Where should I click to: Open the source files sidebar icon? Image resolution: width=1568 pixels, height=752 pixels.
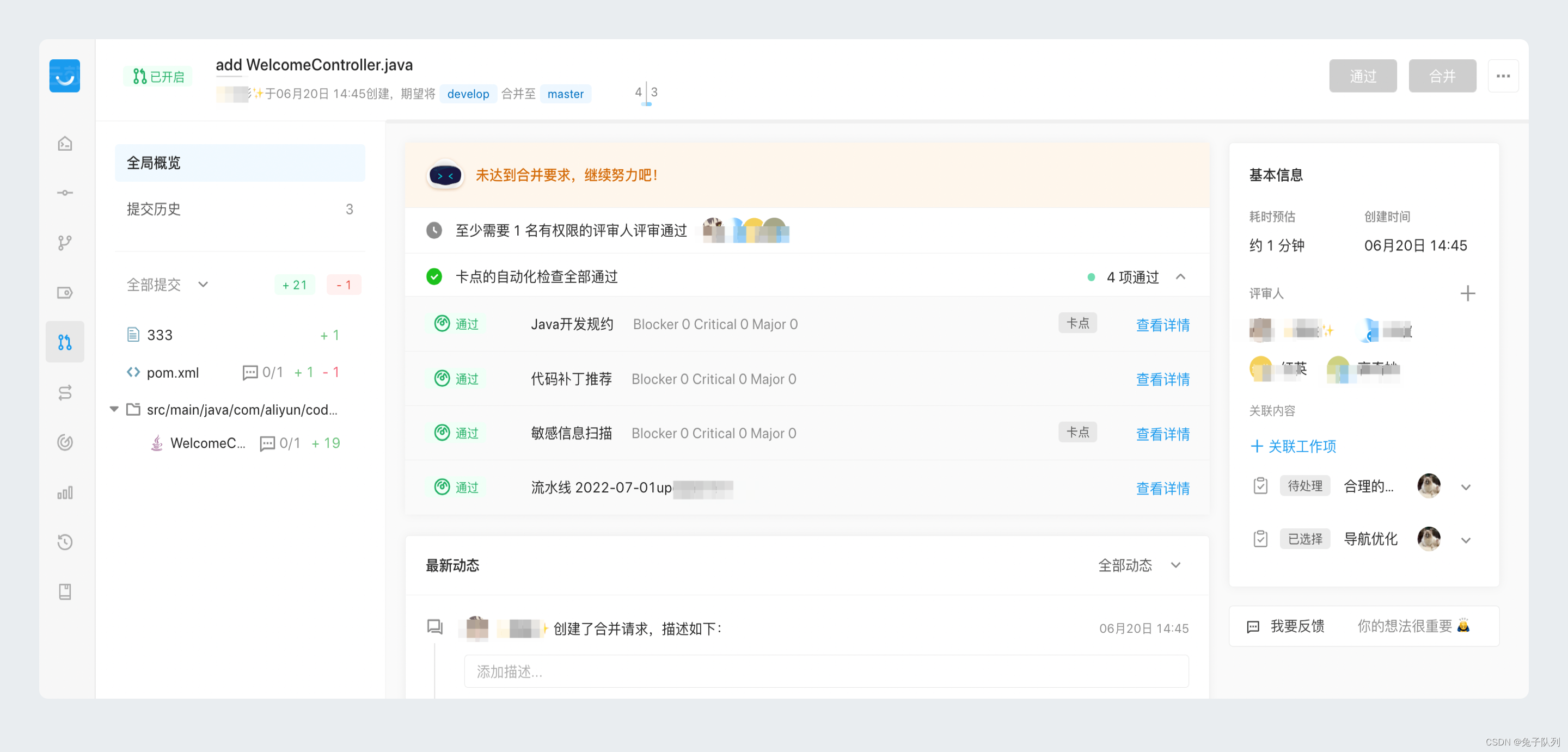coord(65,144)
